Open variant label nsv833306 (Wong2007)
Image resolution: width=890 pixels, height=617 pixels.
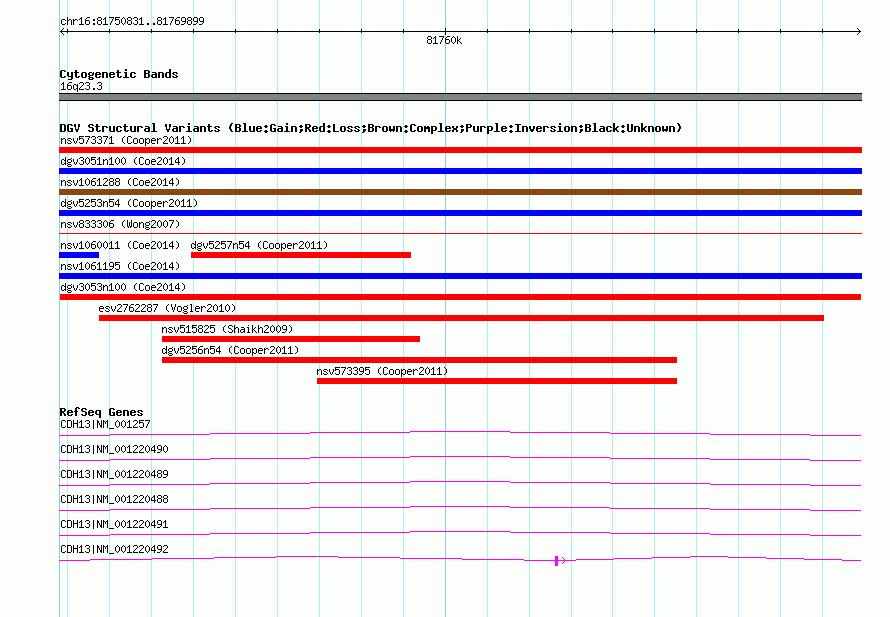point(120,224)
